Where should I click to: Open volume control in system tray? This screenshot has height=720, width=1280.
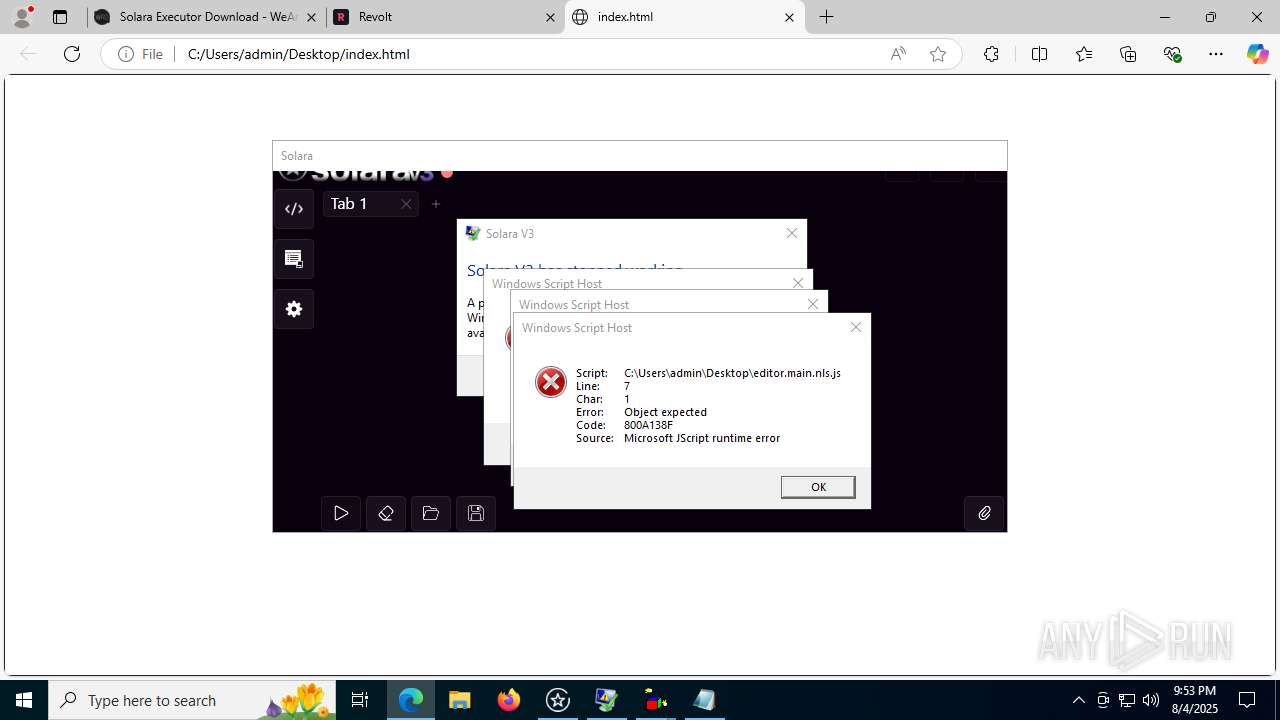(x=1150, y=700)
